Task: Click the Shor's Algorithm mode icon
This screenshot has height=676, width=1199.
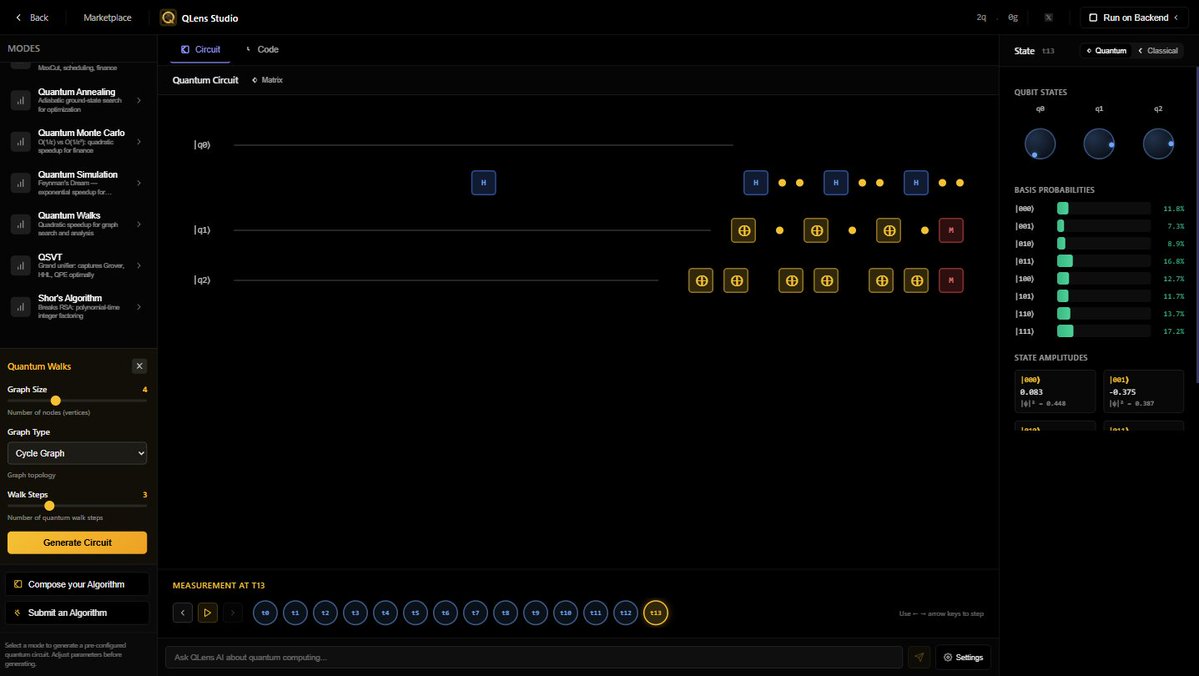Action: 21,307
